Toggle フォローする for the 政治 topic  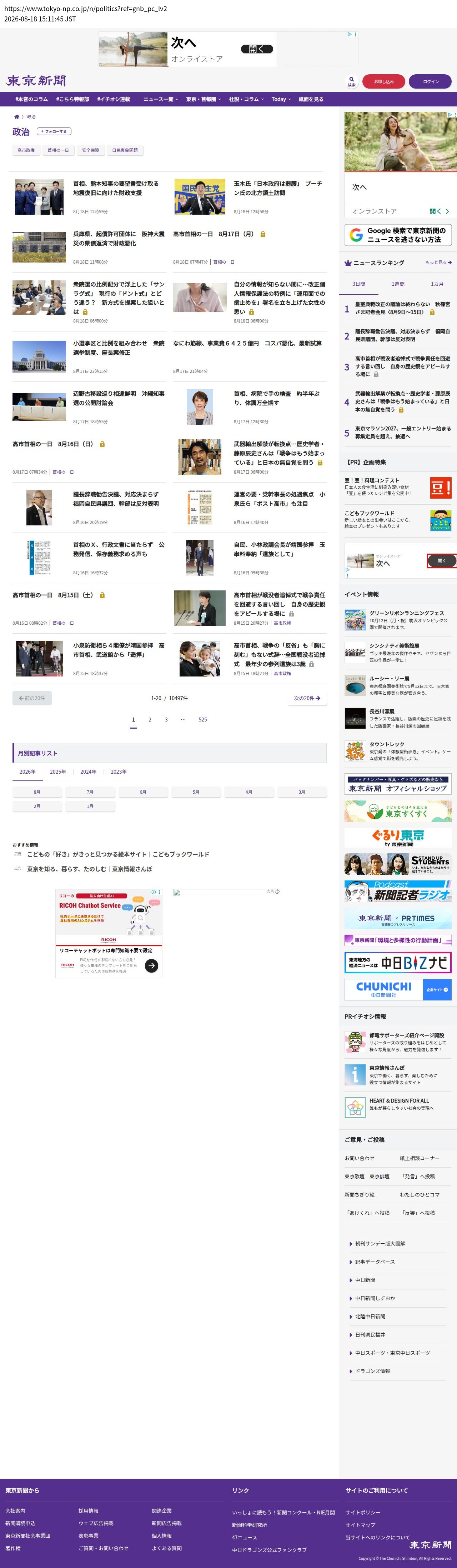point(54,131)
